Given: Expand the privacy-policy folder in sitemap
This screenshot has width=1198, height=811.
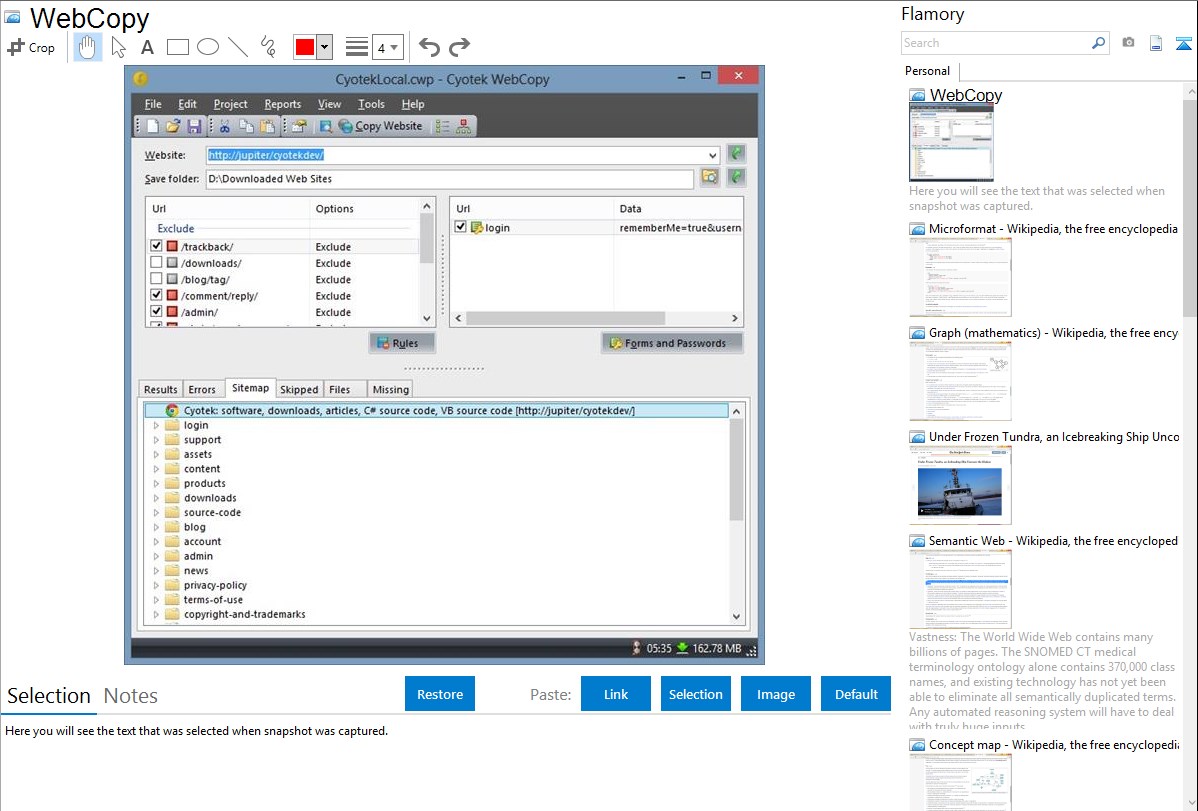Looking at the screenshot, I should coord(157,585).
